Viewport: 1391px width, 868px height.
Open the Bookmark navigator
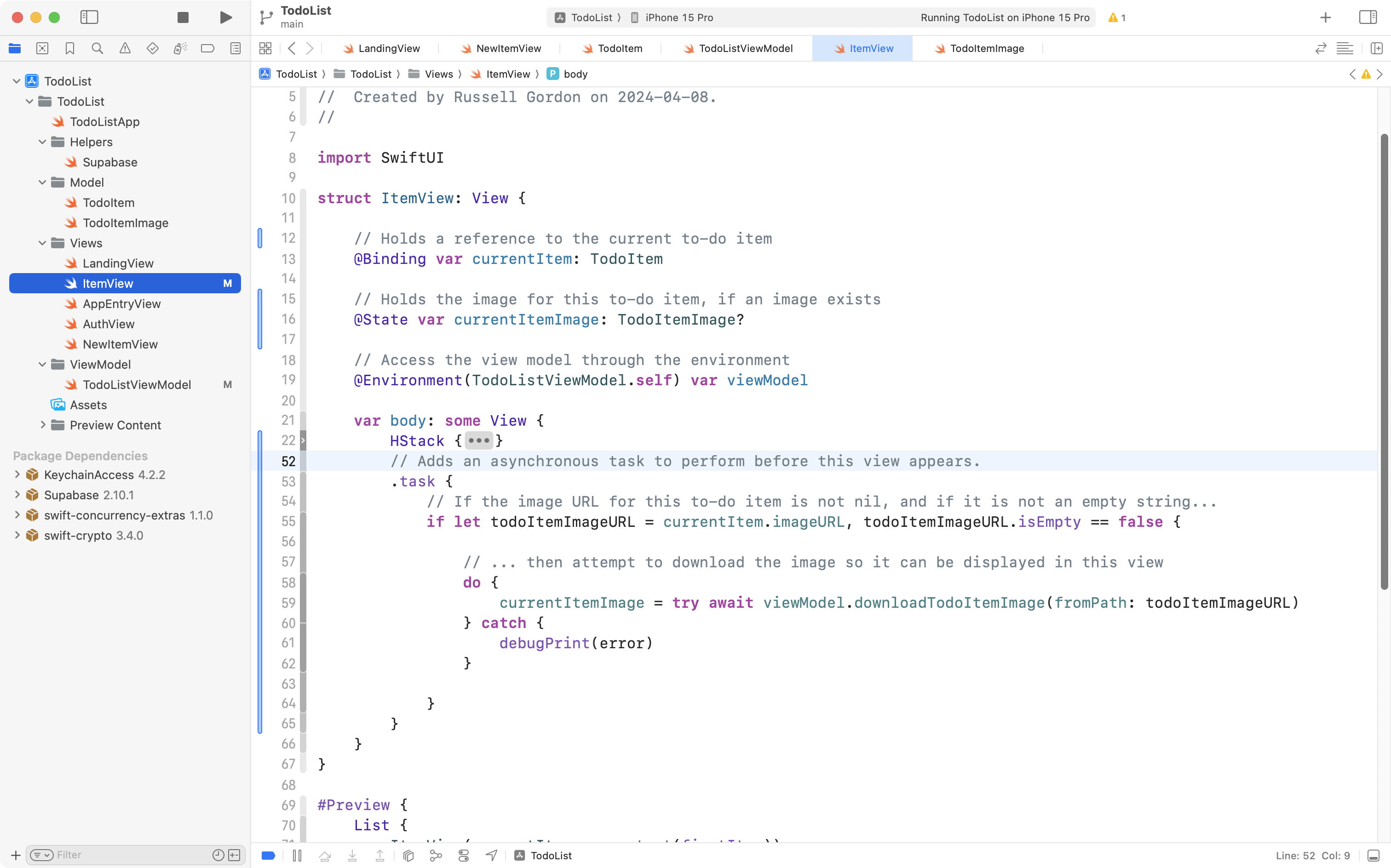[x=69, y=48]
